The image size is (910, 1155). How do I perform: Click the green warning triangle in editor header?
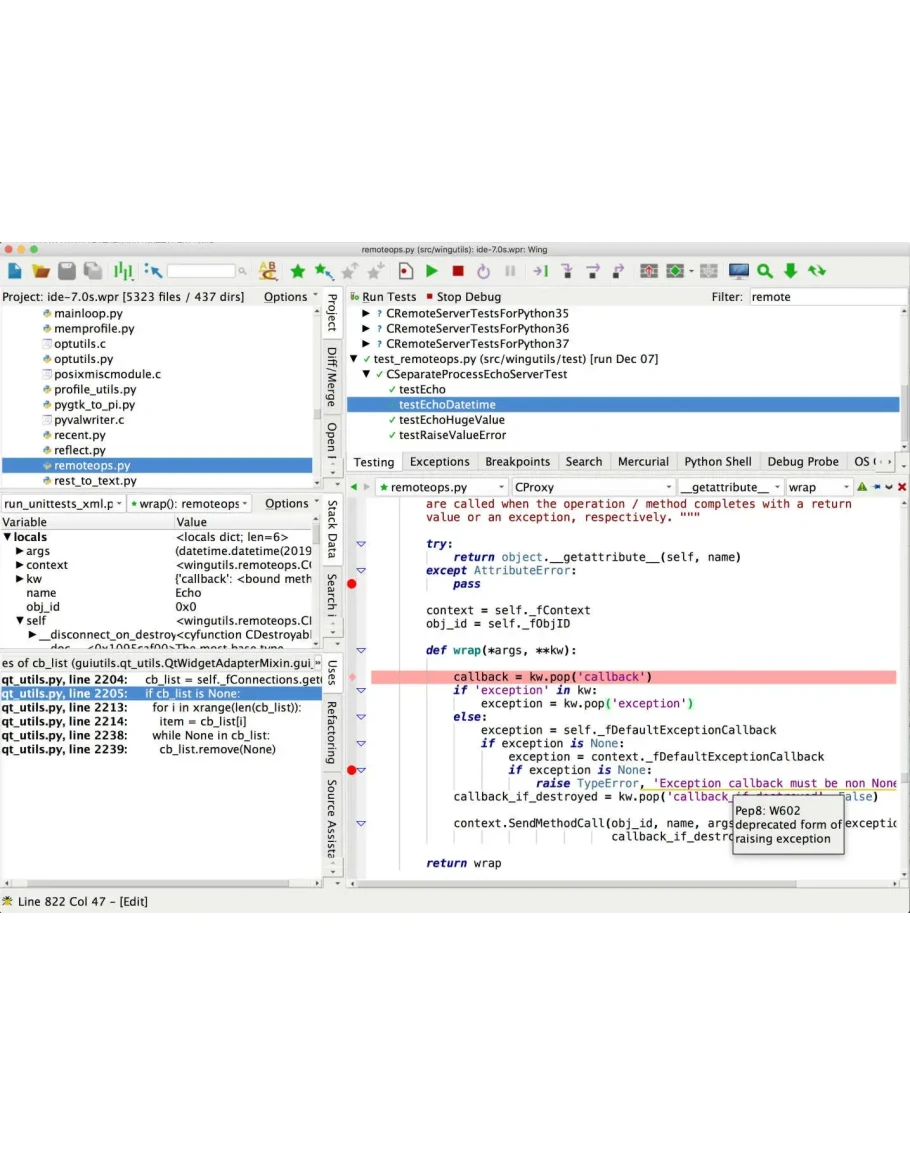coord(862,487)
